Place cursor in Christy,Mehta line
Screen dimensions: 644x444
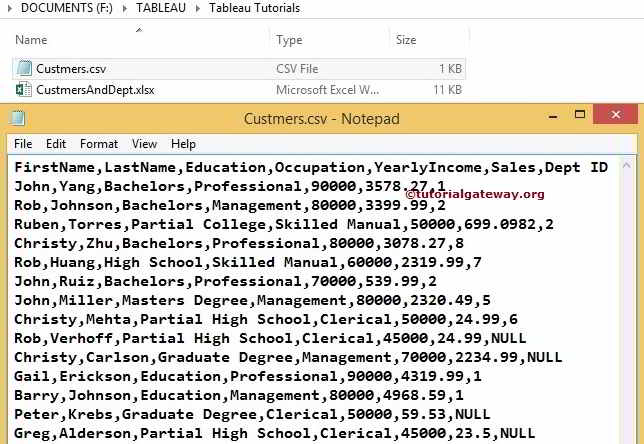(x=266, y=319)
